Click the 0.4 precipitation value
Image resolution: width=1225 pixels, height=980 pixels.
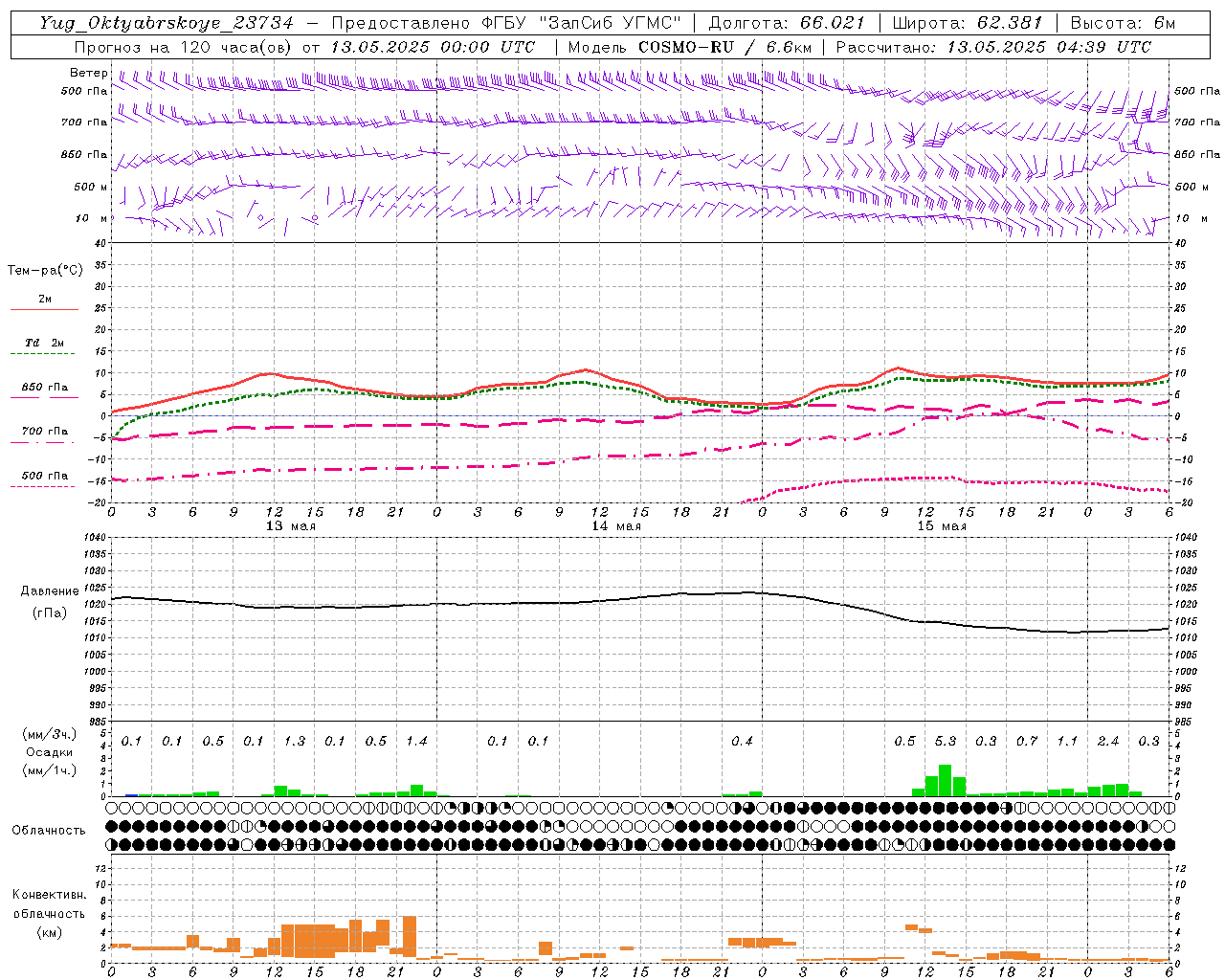(x=742, y=741)
